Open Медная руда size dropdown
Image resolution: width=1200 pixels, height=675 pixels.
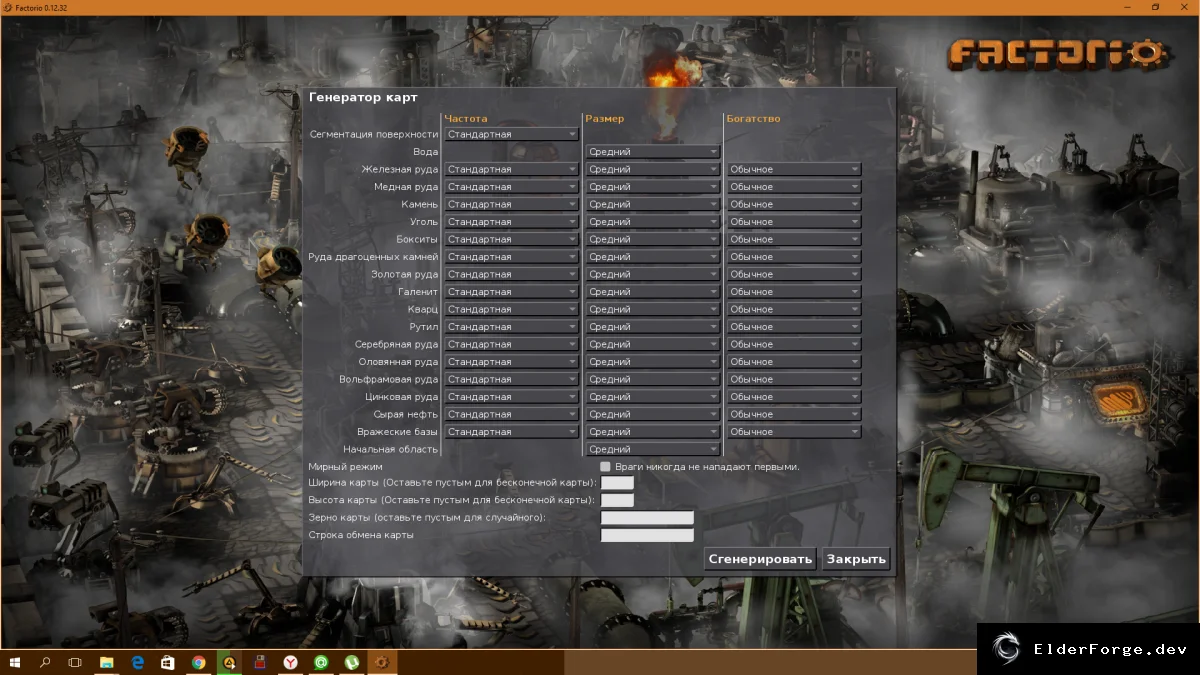tap(653, 187)
